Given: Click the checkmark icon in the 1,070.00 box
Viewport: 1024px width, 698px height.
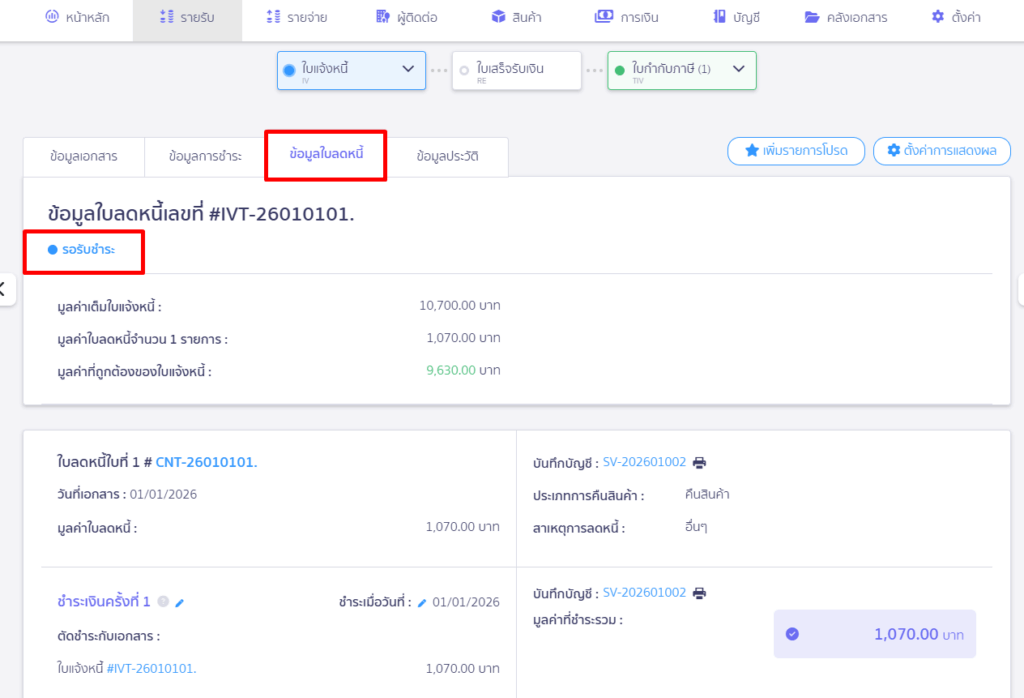Looking at the screenshot, I should [x=792, y=634].
